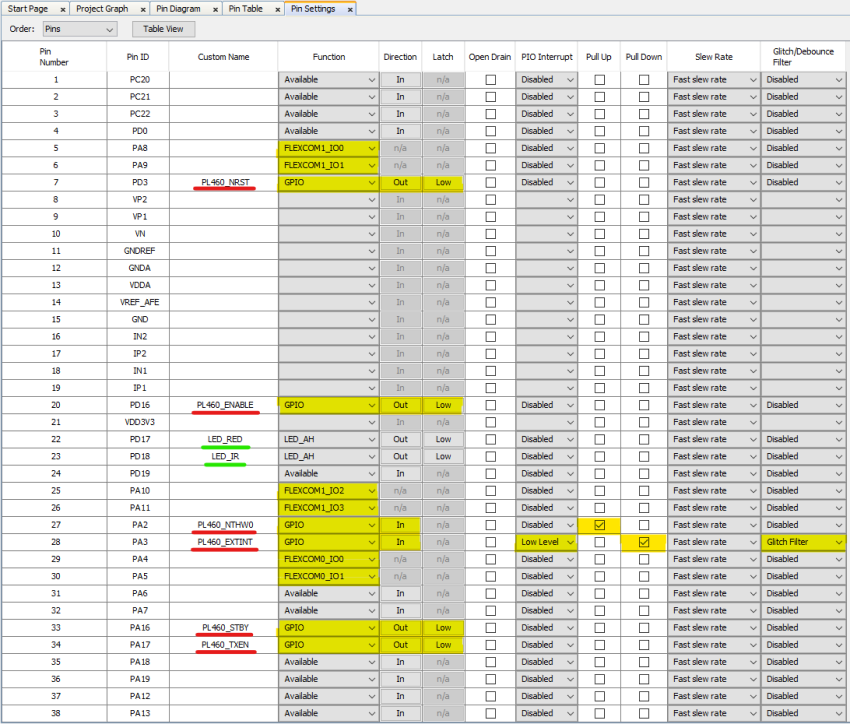
Task: Open Glitch/Debounce Filter dropdown for PC22
Action: pyautogui.click(x=803, y=114)
